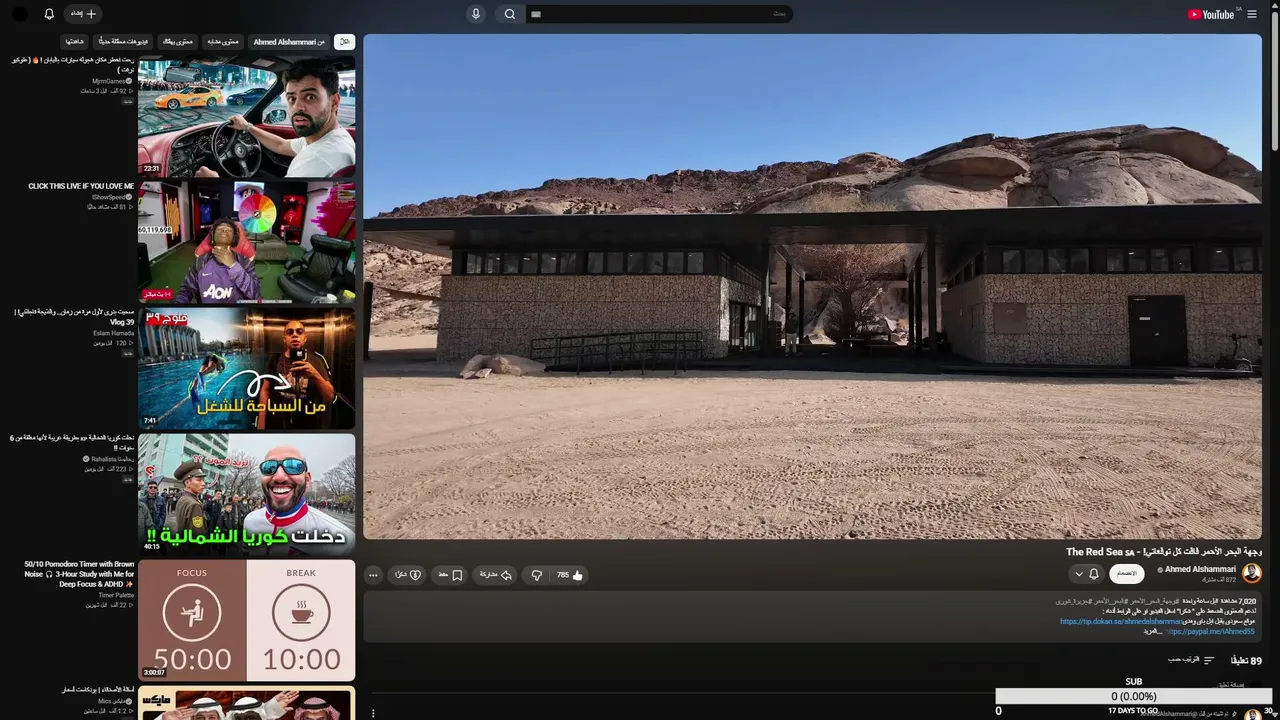Open Pomodoro Timer 50/10 video thumbnail
This screenshot has width=1280, height=720.
[x=246, y=620]
